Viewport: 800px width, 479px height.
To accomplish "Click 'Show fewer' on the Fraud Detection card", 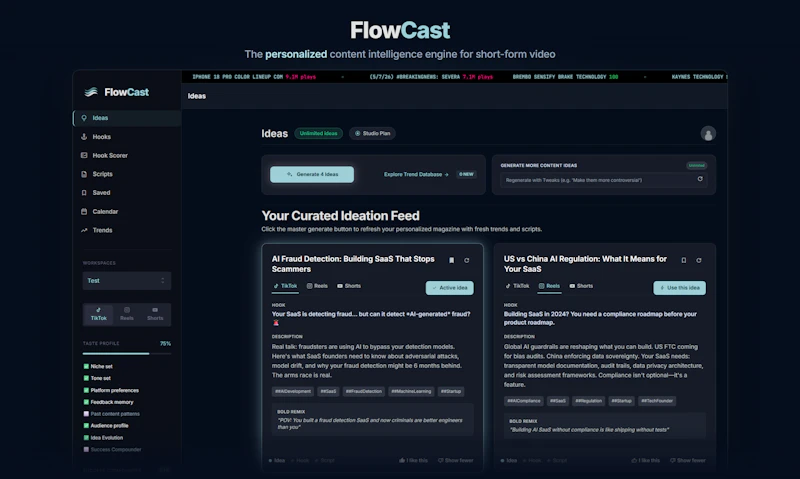I will (x=456, y=460).
